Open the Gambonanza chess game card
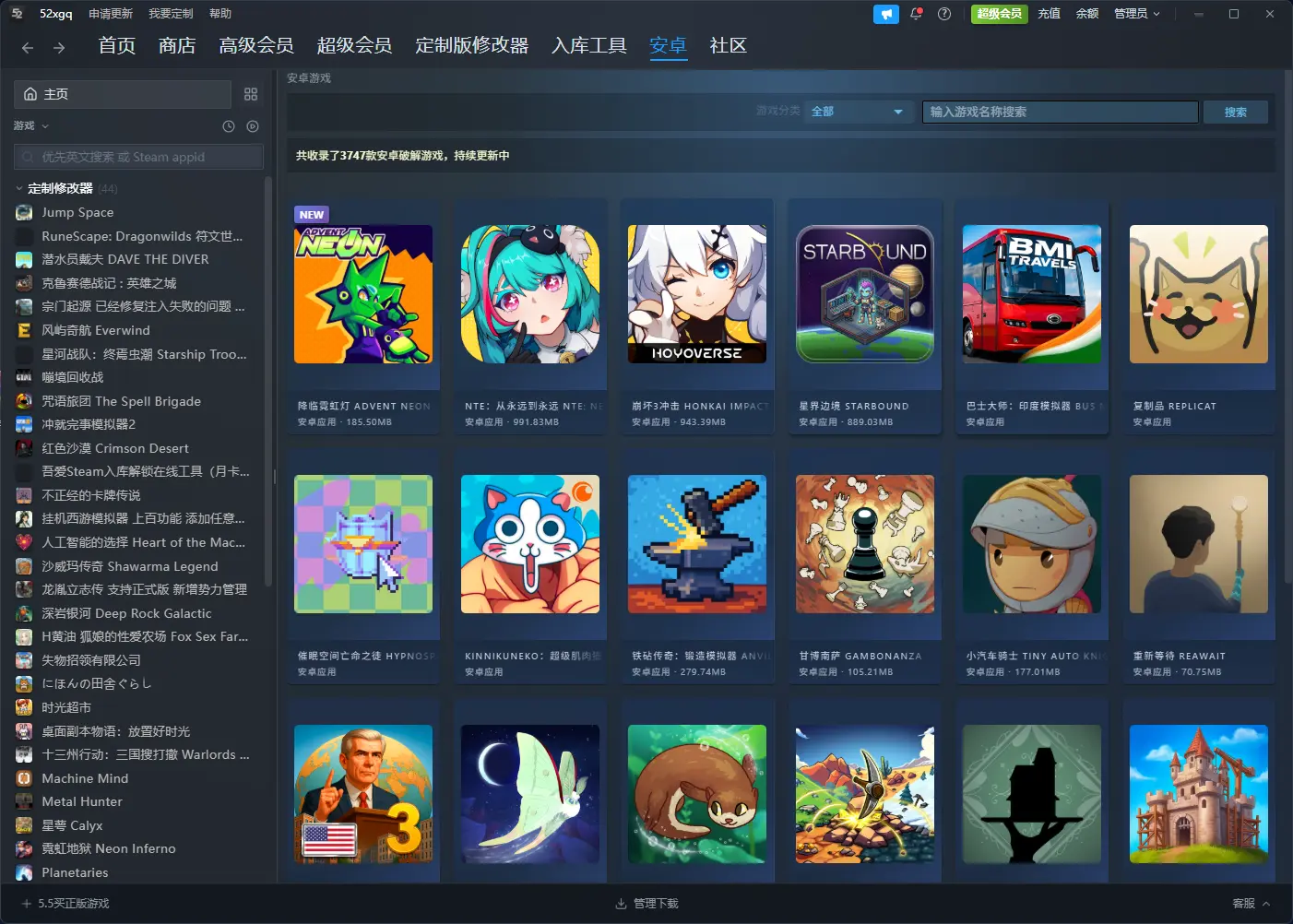Viewport: 1293px width, 924px height. tap(865, 566)
